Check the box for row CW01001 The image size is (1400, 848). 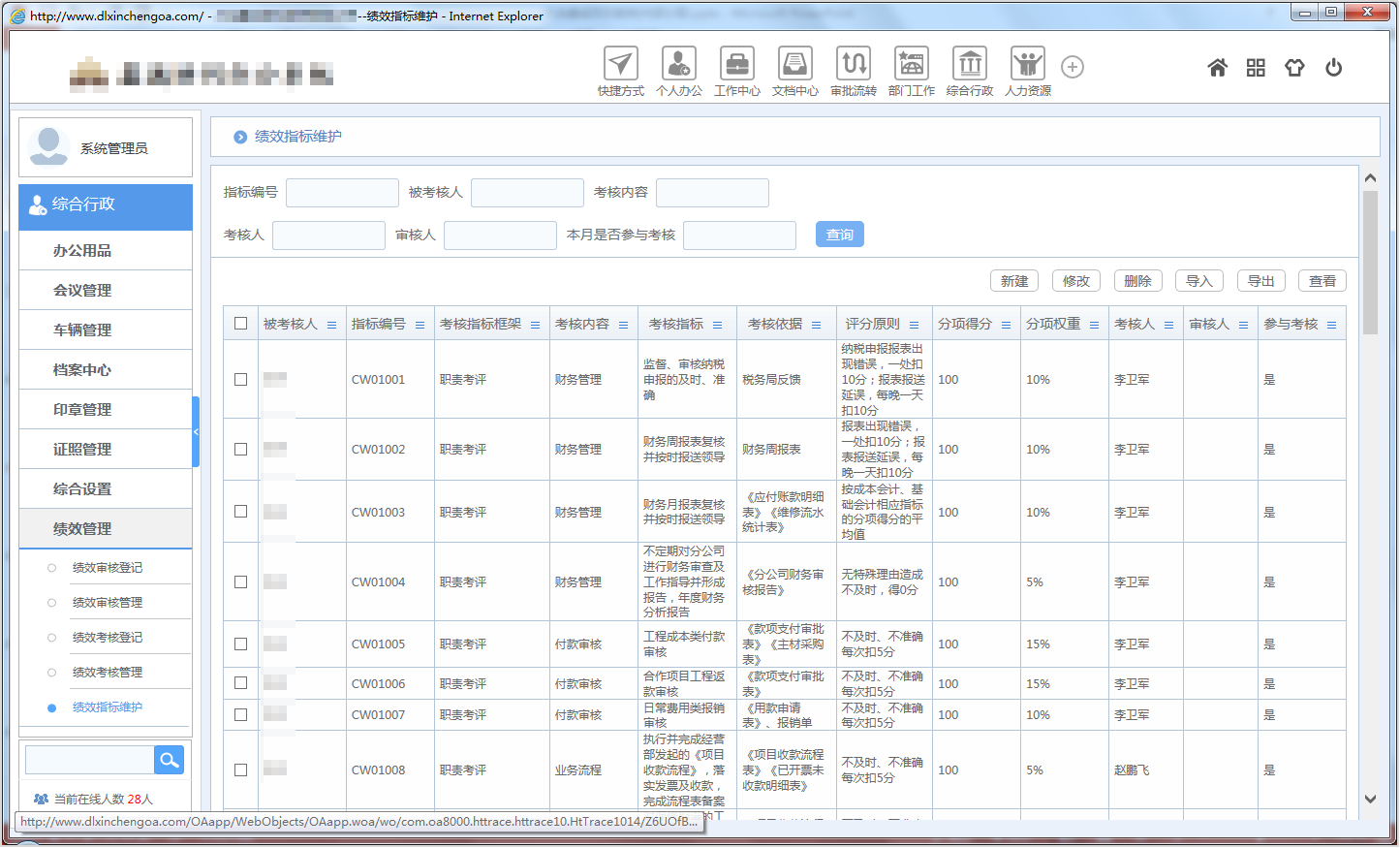click(240, 380)
